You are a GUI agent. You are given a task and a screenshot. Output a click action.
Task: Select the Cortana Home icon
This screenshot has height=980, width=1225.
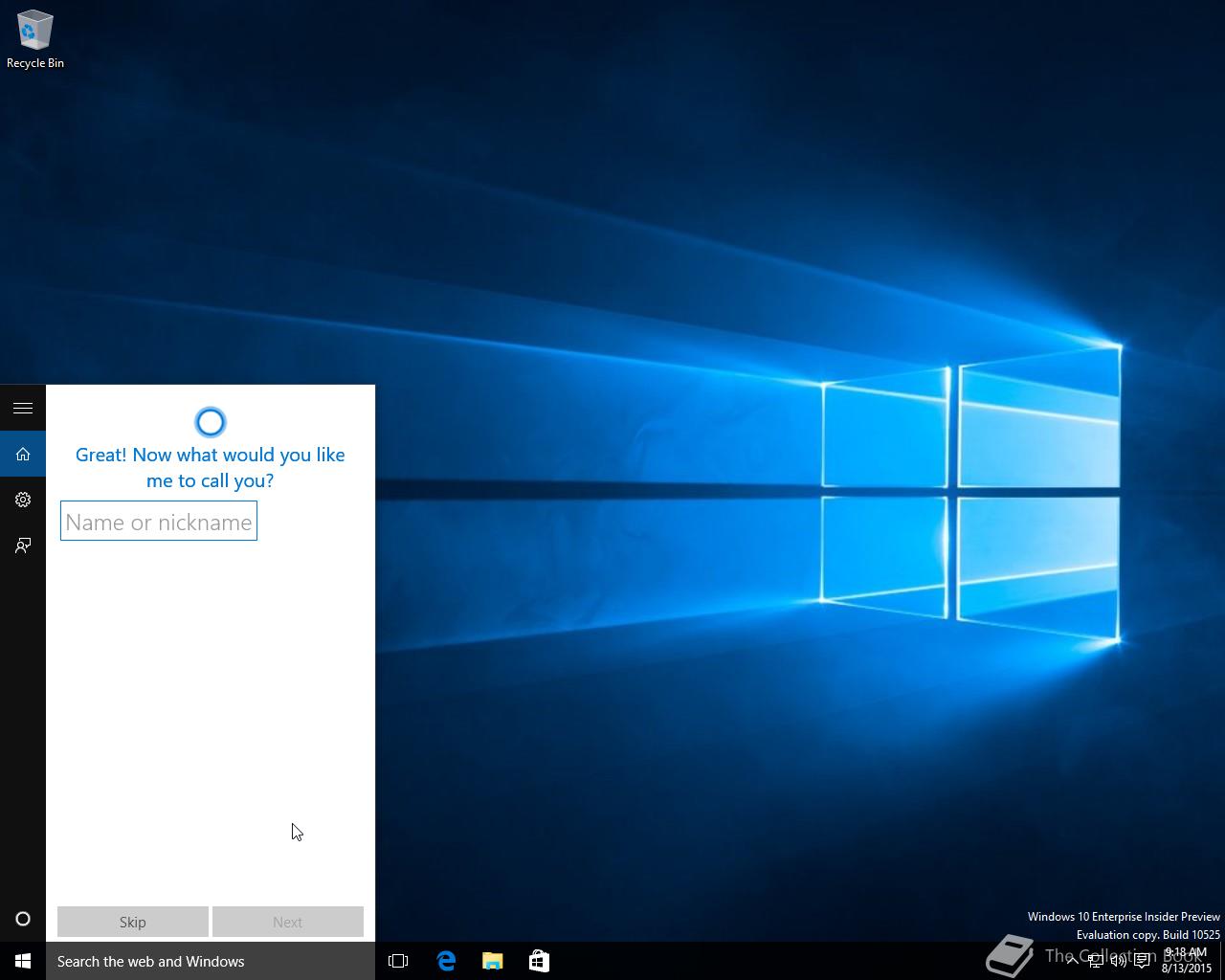tap(23, 454)
